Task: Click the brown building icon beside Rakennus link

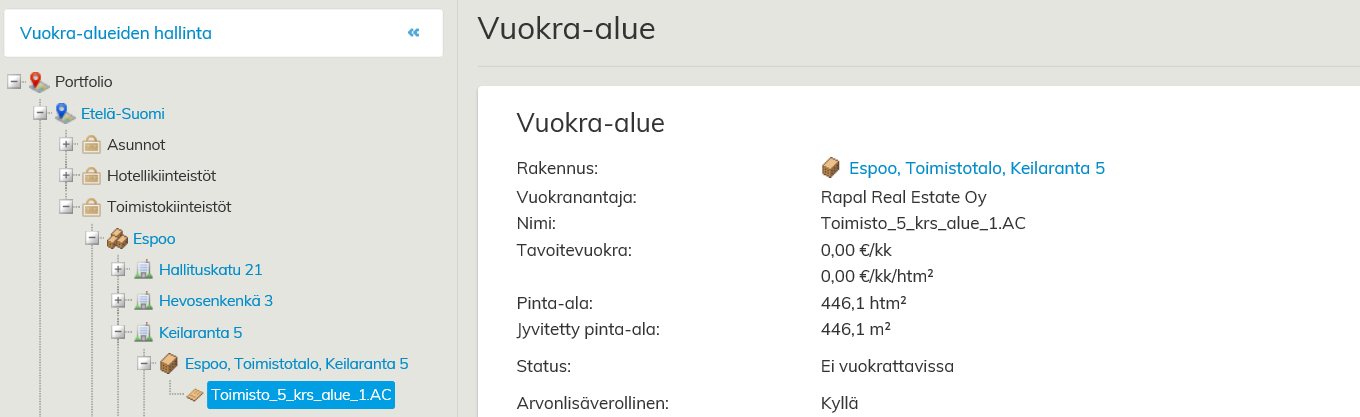Action: point(830,168)
